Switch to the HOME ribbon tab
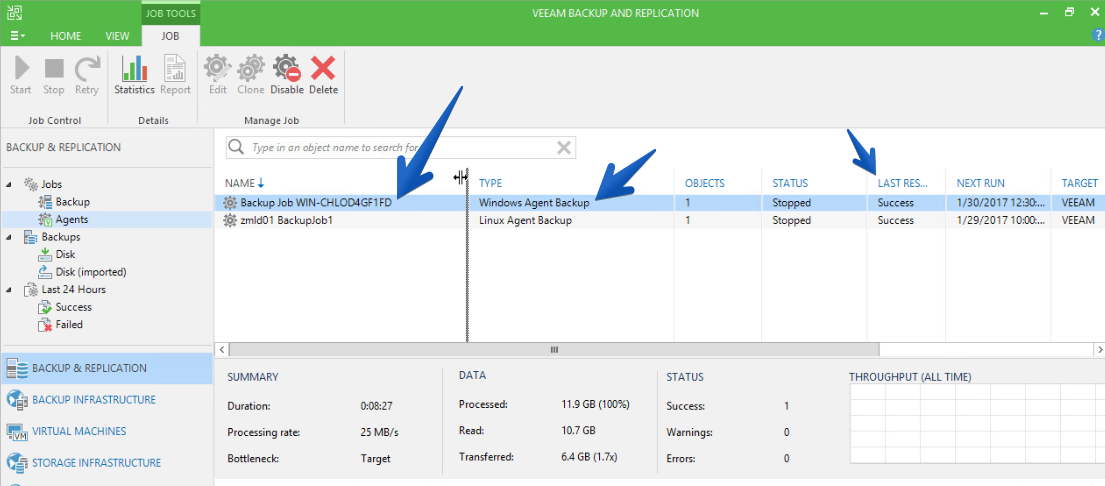1105x486 pixels. tap(66, 36)
